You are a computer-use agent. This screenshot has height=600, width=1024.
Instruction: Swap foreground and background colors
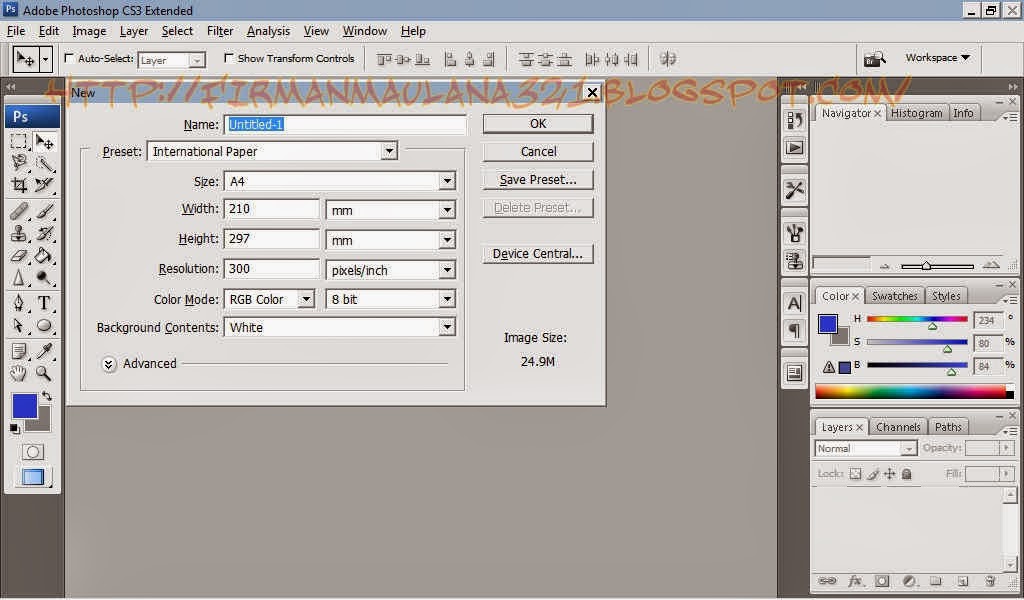coord(47,396)
